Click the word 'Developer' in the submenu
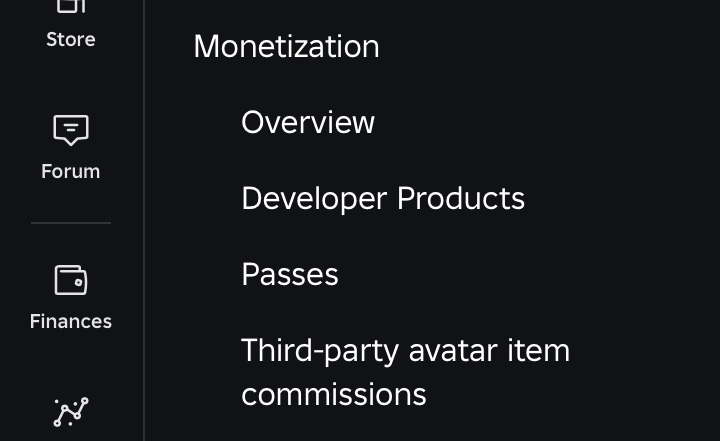Image resolution: width=720 pixels, height=441 pixels. (x=314, y=198)
